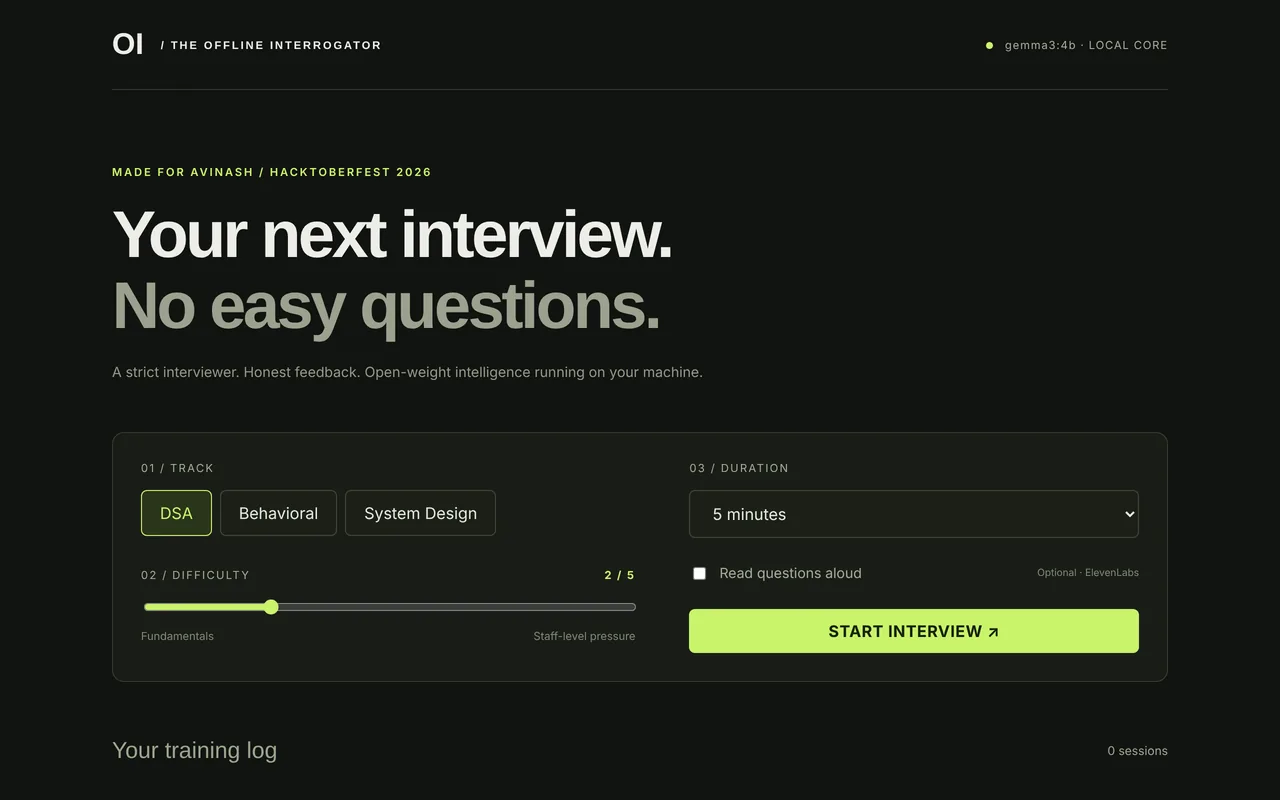Click the difficulty slider thumb
This screenshot has height=800, width=1280.
[x=271, y=607]
